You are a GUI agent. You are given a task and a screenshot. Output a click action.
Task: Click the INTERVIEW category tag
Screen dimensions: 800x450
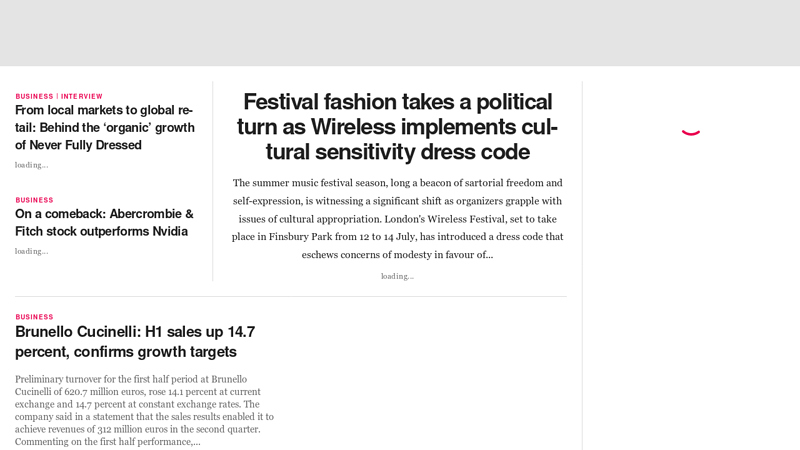coord(82,96)
